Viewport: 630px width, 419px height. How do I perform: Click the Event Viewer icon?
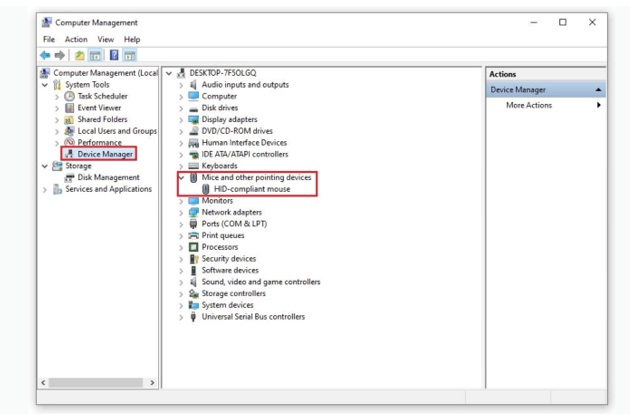(x=70, y=108)
